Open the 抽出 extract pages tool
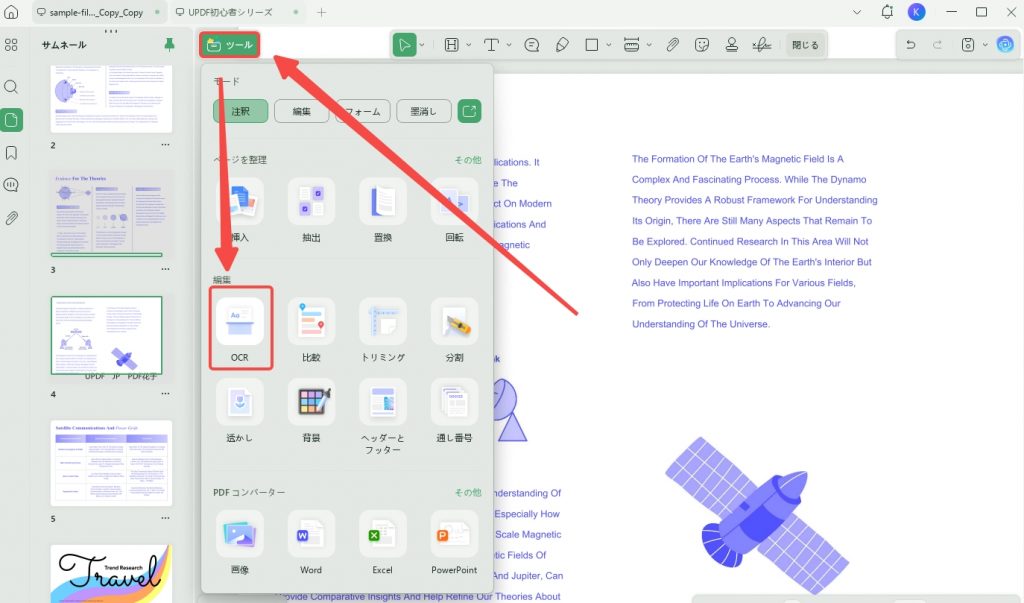The height and width of the screenshot is (603, 1024). point(312,210)
